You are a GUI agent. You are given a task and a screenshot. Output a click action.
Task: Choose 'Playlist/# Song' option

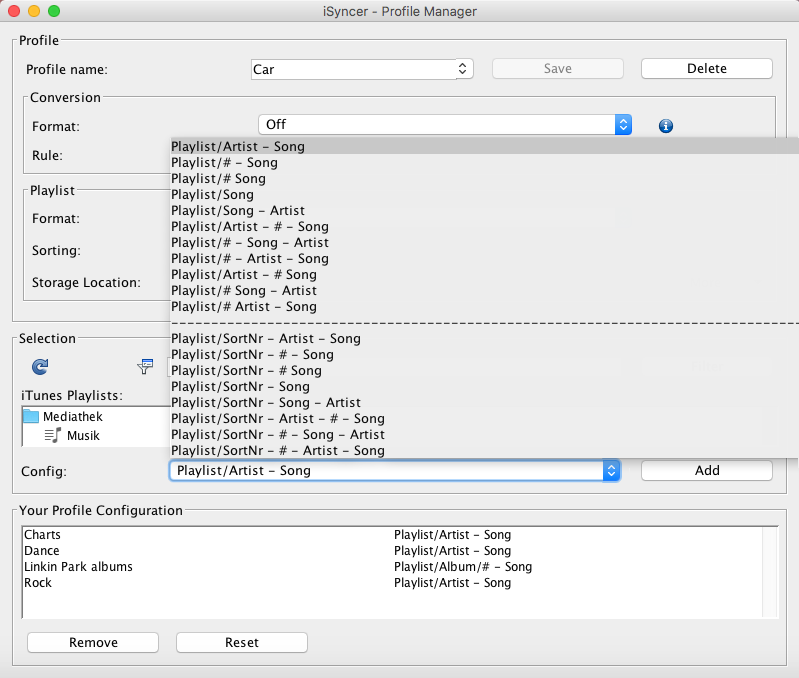484,178
